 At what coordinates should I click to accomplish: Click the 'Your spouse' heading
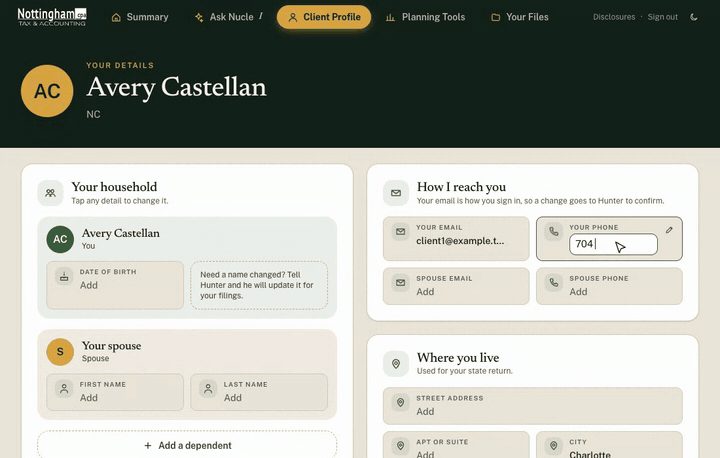(112, 346)
